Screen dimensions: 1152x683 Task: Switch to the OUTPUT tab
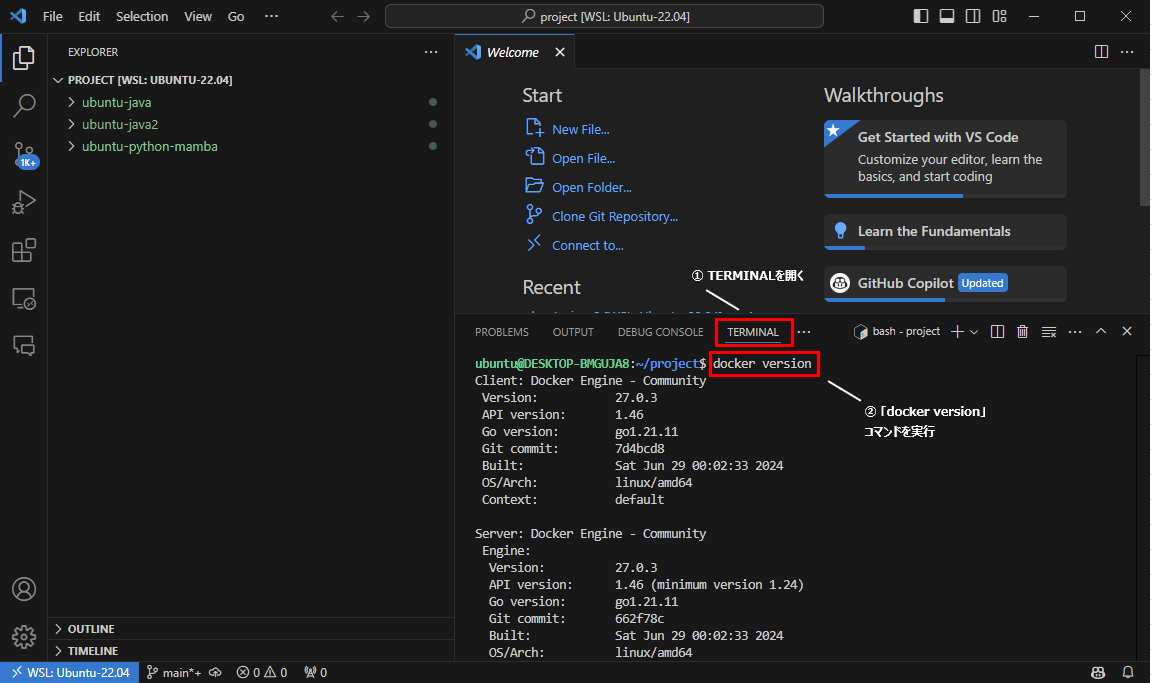tap(573, 332)
